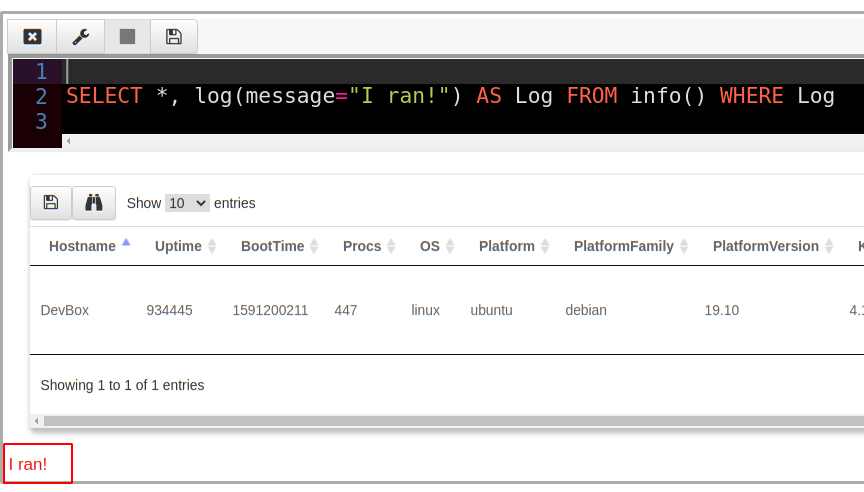Sort by BootTime column header
Image resolution: width=864 pixels, height=492 pixels.
click(272, 246)
